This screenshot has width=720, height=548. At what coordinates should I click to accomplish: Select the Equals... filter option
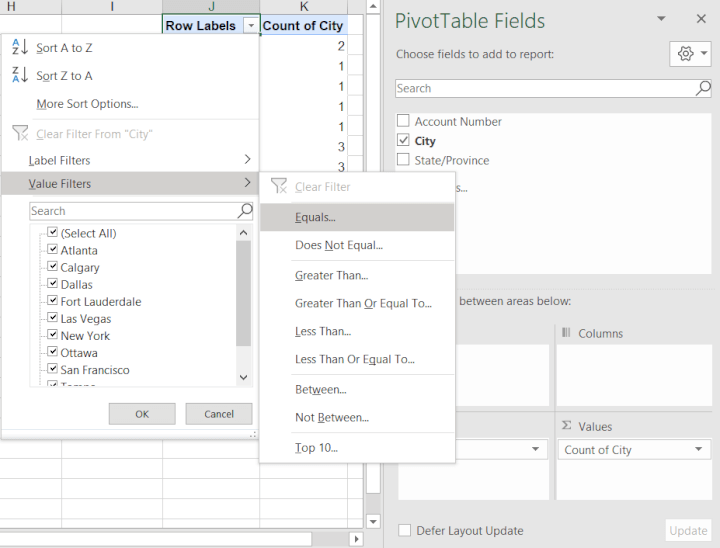tap(315, 217)
